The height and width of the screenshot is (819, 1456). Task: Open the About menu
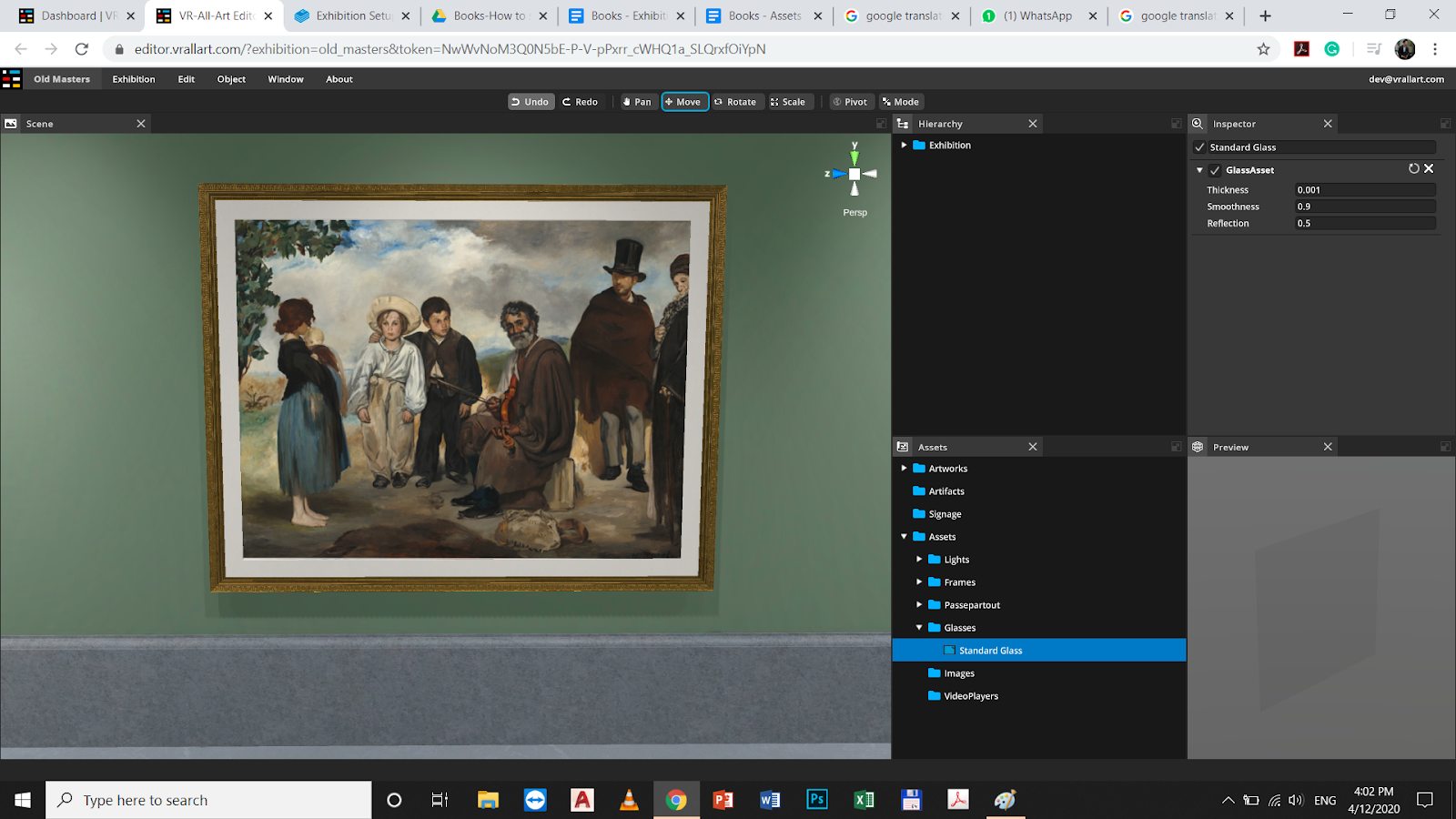339,79
